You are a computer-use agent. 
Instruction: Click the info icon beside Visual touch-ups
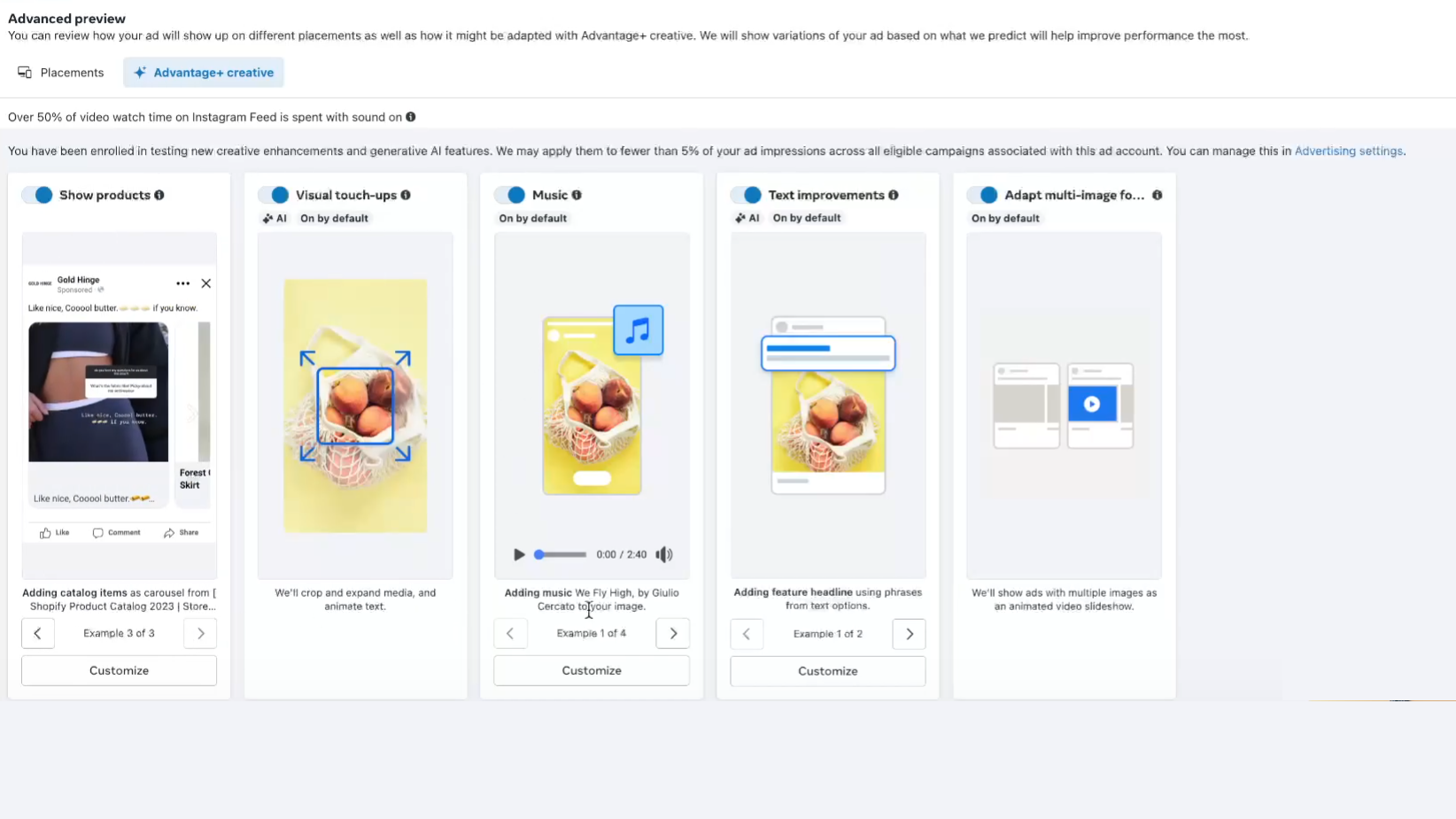[406, 195]
